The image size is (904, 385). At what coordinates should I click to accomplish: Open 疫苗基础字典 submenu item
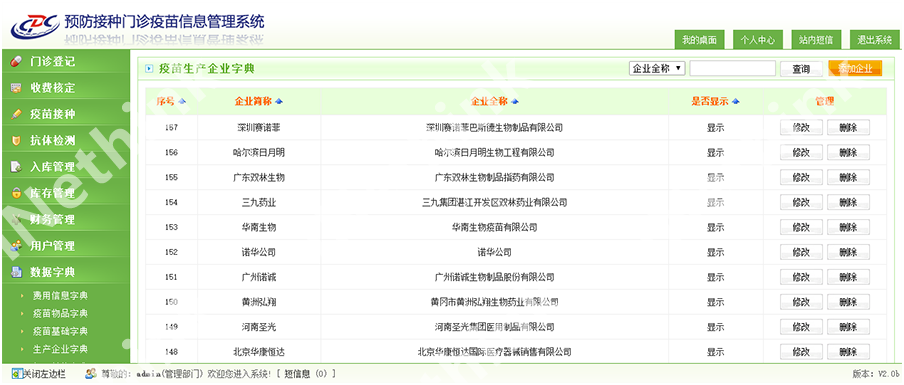[60, 331]
